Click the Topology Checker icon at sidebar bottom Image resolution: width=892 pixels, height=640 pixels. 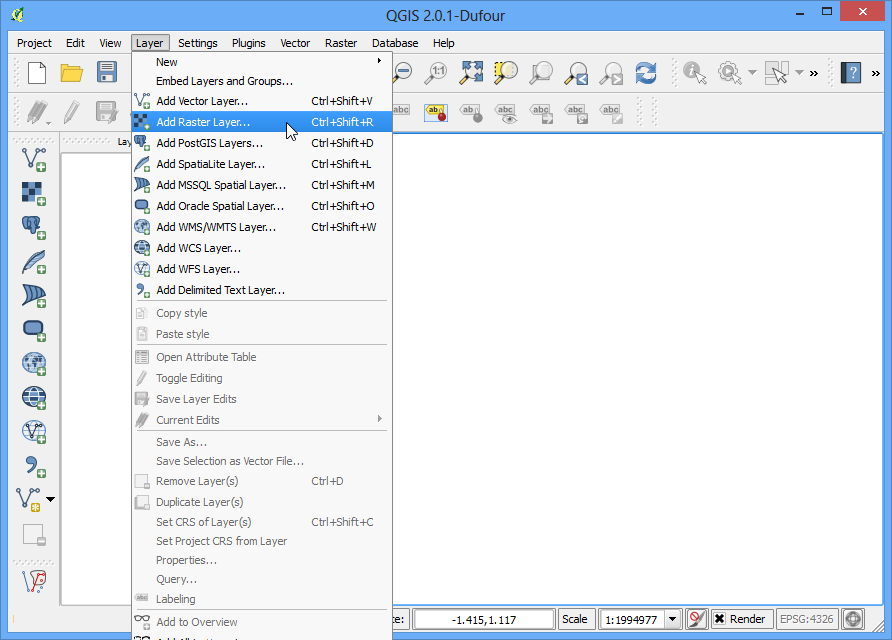pyautogui.click(x=34, y=581)
